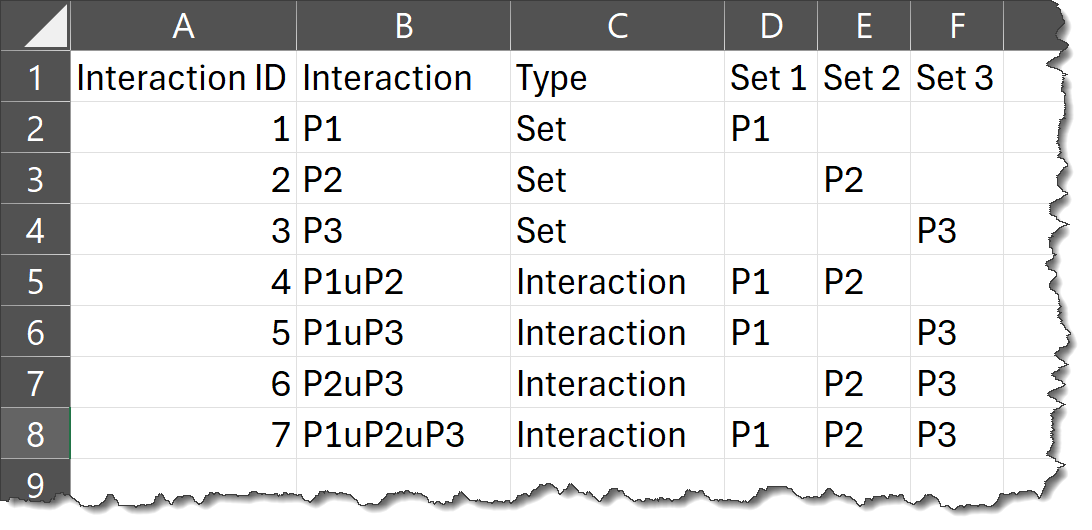This screenshot has height=530, width=1092.
Task: Select row 9 header
Action: 35,484
